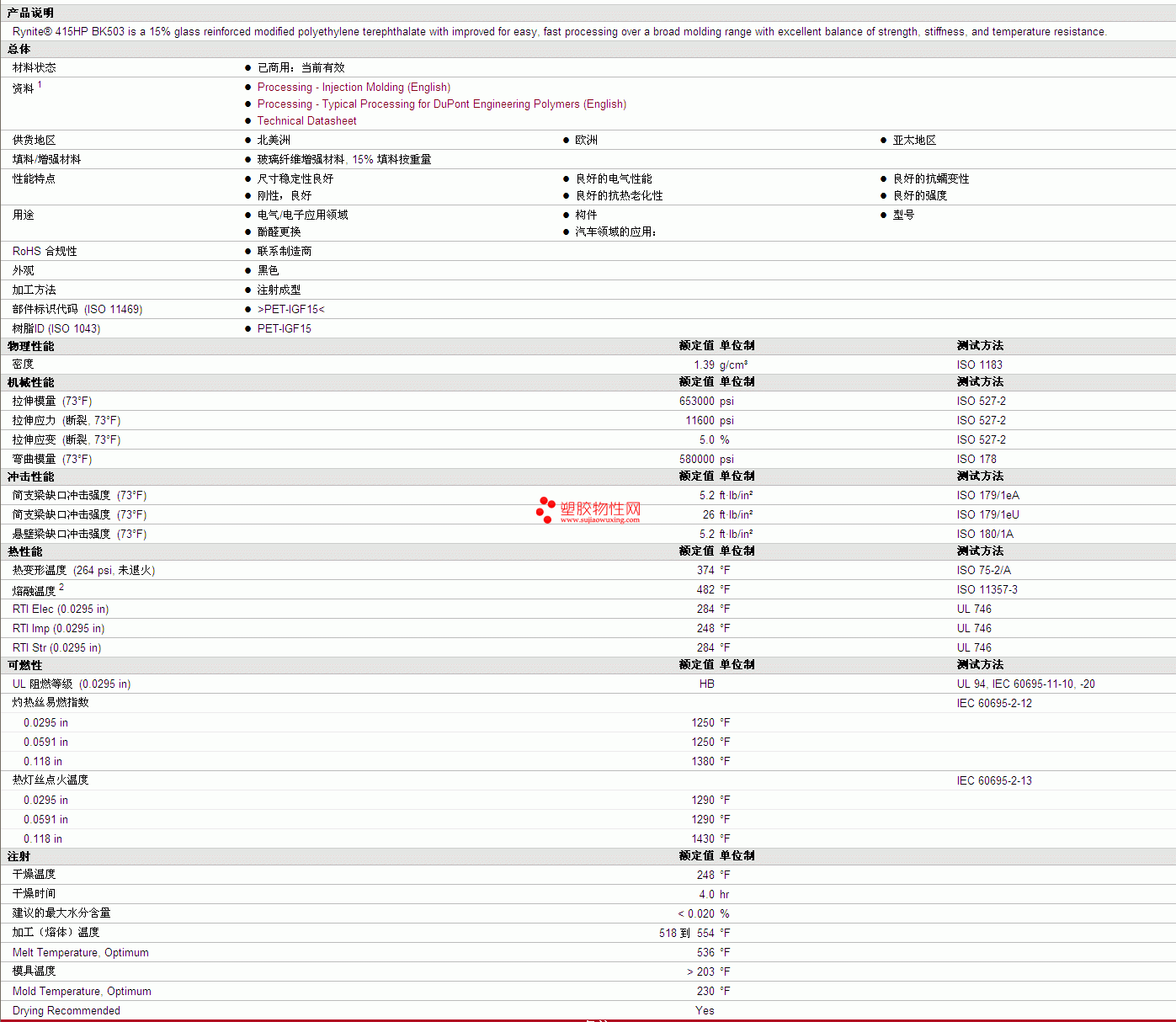This screenshot has width=1176, height=1022.
Task: Click the 尺寸稳定性良好 feature entry
Action: click(295, 179)
